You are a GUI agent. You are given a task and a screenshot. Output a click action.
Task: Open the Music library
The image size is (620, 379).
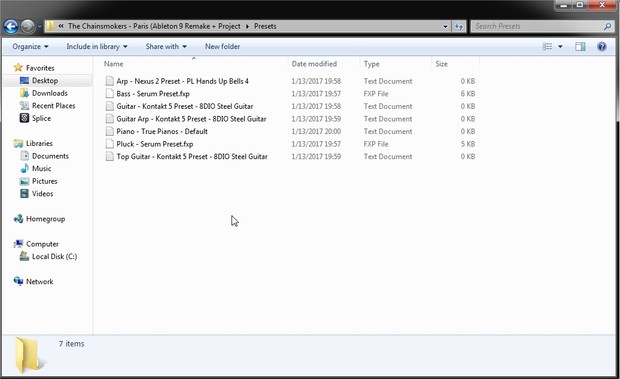click(x=36, y=169)
